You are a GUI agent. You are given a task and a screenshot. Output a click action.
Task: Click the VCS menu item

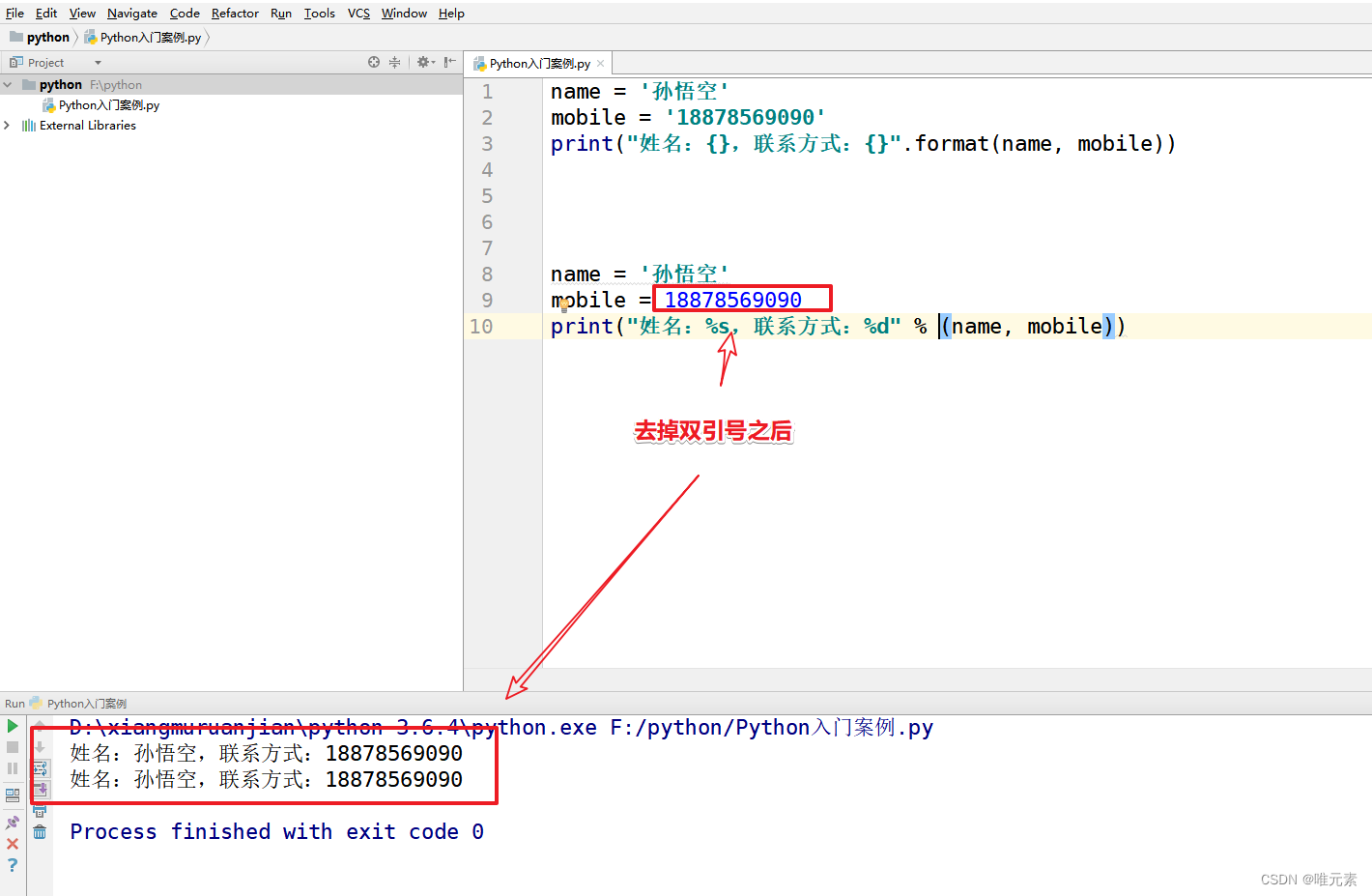tap(357, 13)
